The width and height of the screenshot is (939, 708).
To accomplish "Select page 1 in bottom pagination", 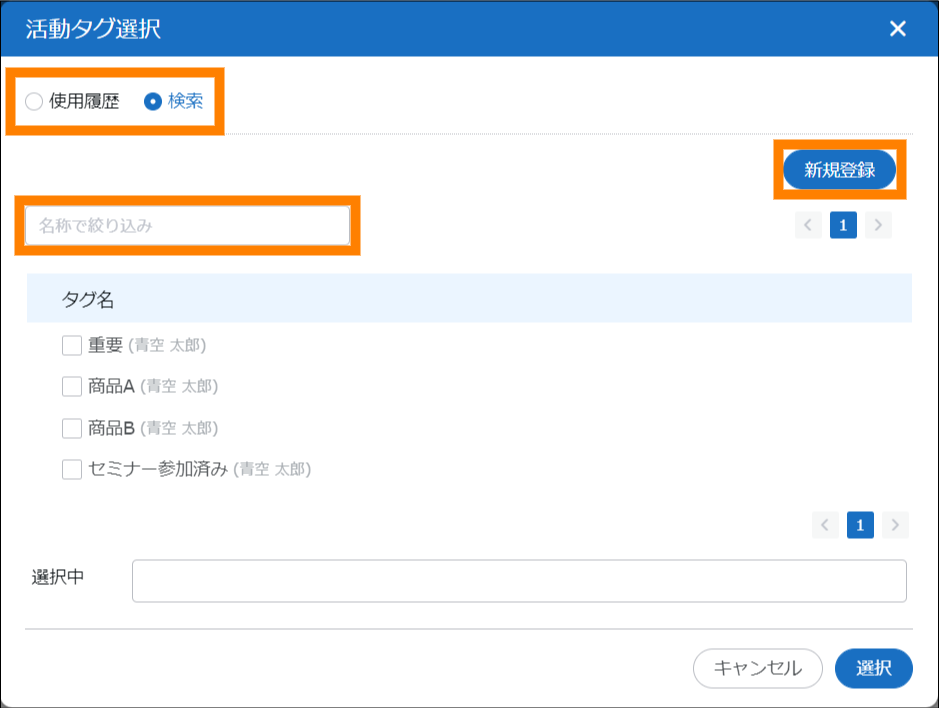I will pyautogui.click(x=860, y=525).
